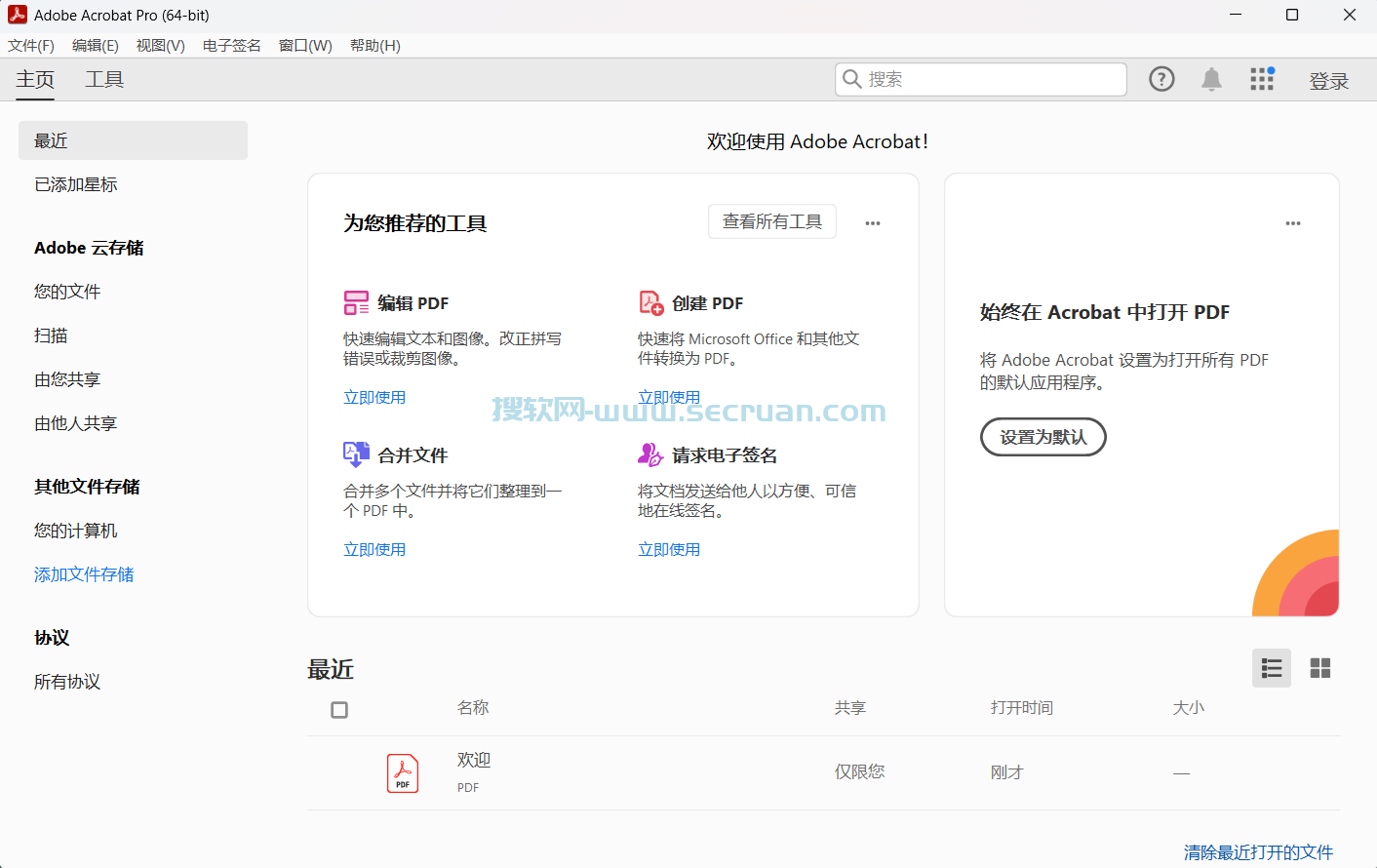Click the 编辑 PDF tool title
The width and height of the screenshot is (1377, 868).
click(413, 303)
